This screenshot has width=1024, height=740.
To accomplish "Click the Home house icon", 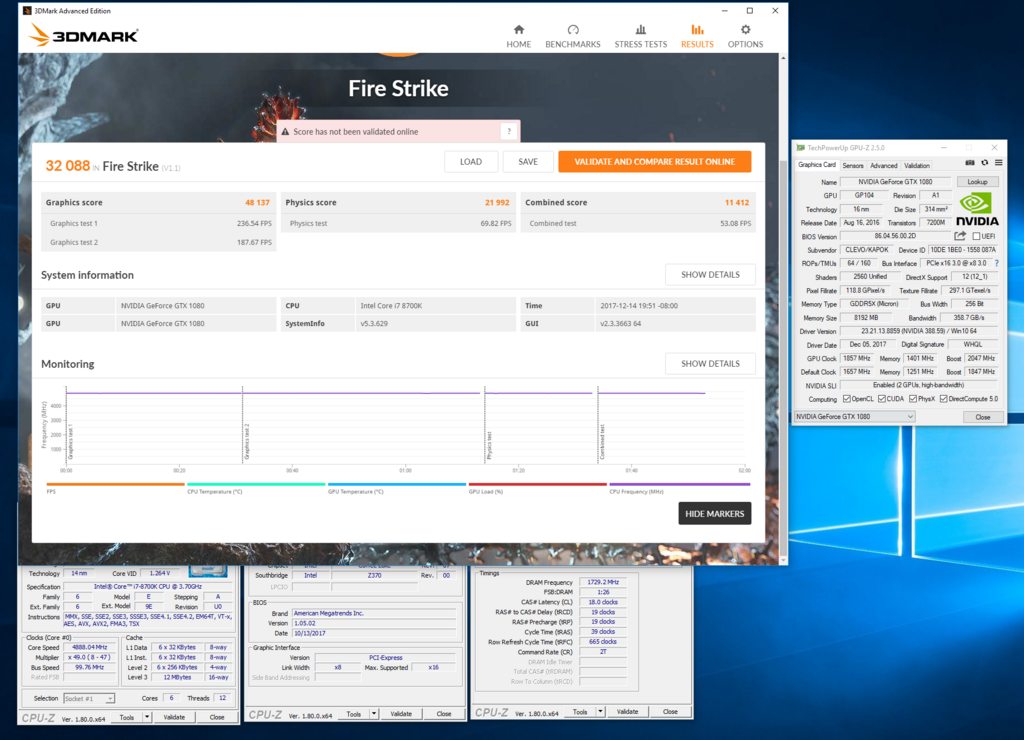I will tap(519, 29).
